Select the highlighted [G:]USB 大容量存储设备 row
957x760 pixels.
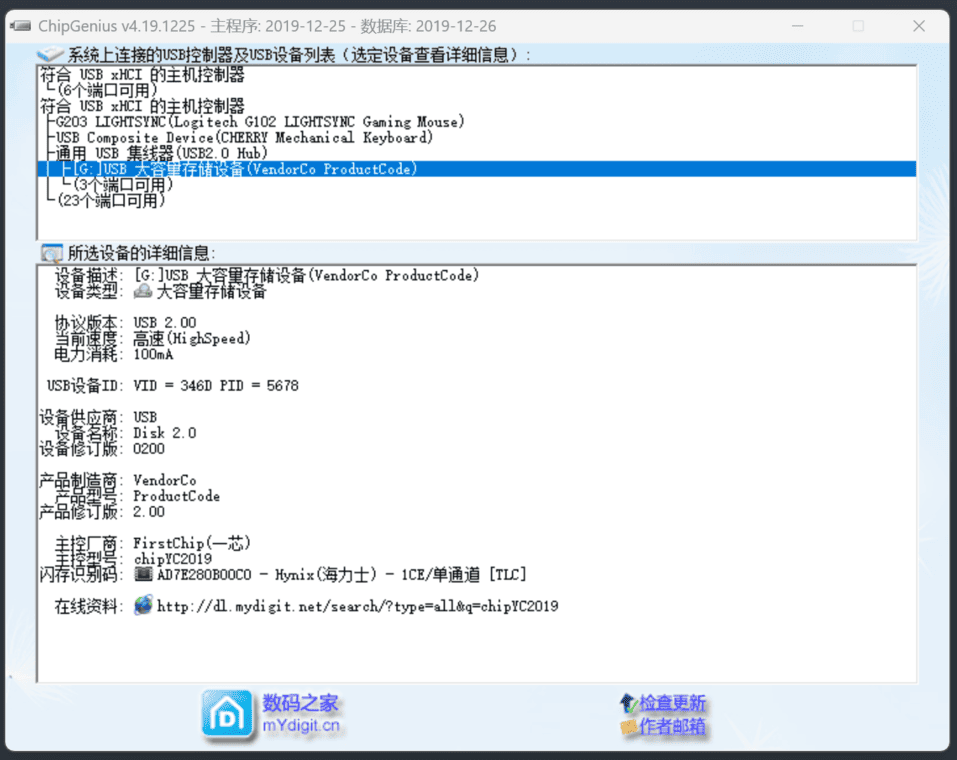477,169
